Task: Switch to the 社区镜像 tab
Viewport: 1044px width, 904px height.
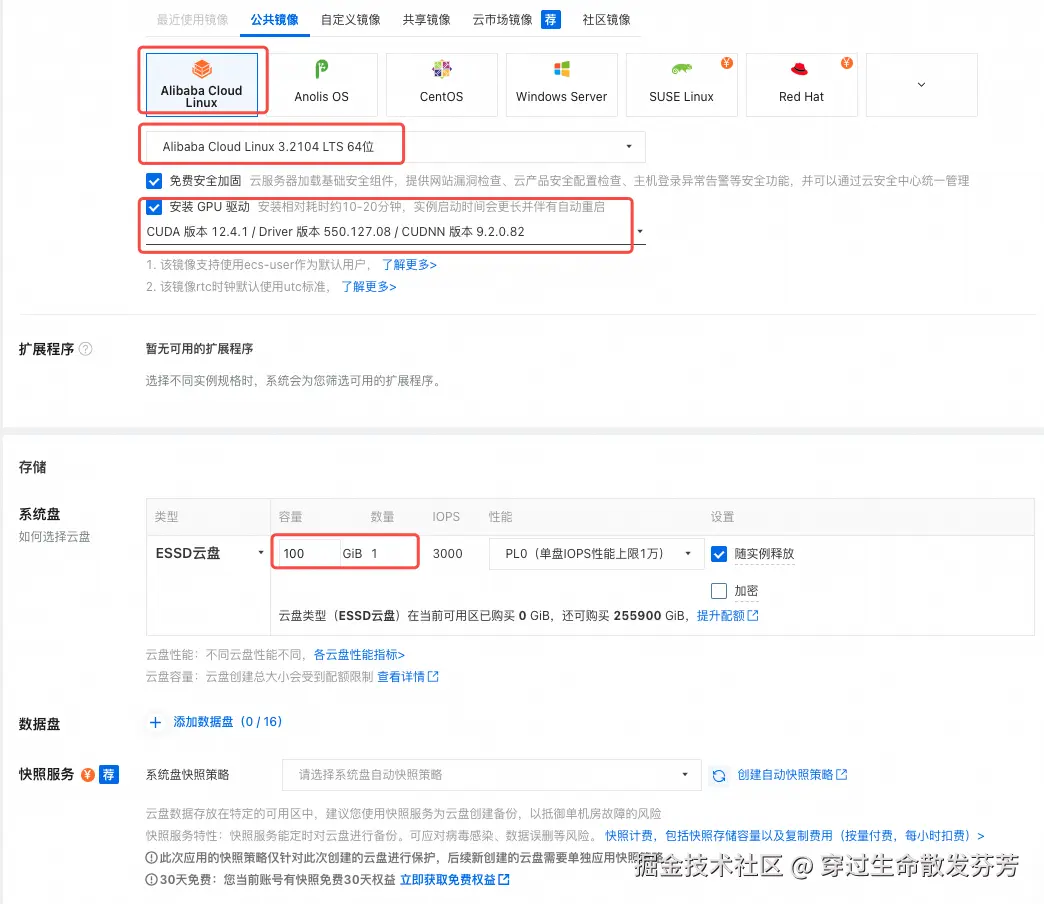Action: tap(606, 19)
